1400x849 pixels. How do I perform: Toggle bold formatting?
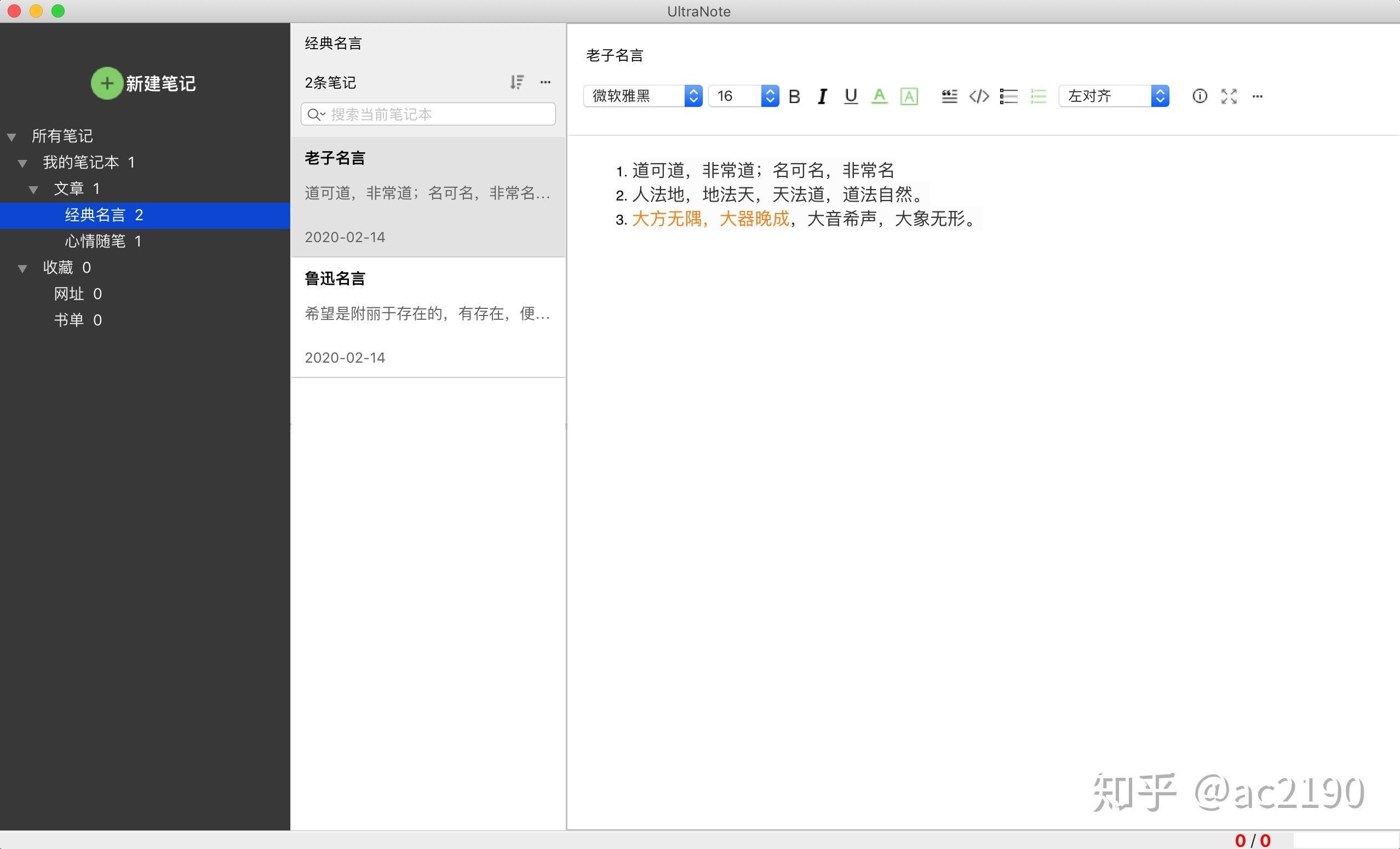(x=794, y=96)
